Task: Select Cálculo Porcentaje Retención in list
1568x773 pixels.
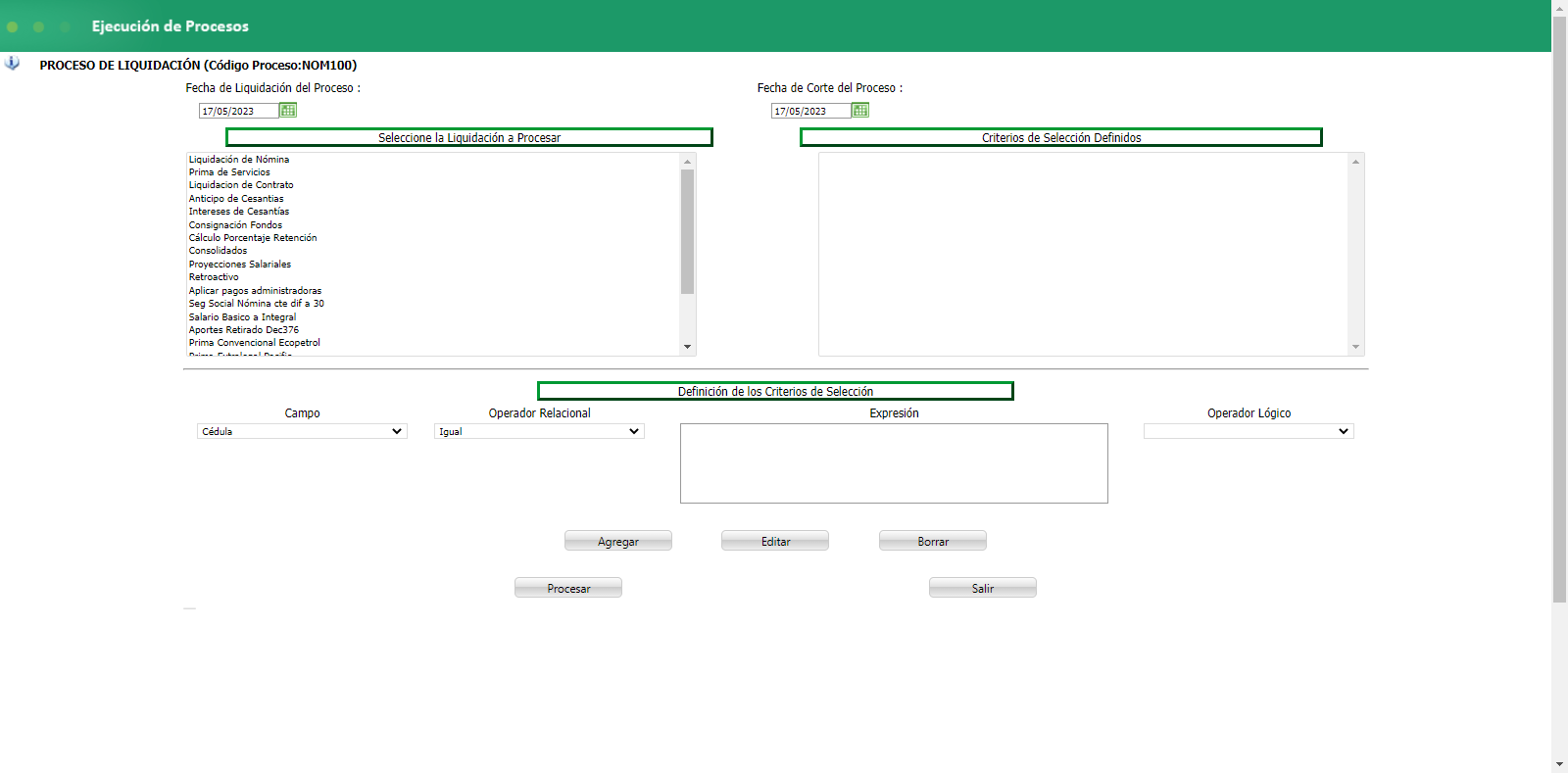Action: pyautogui.click(x=432, y=238)
